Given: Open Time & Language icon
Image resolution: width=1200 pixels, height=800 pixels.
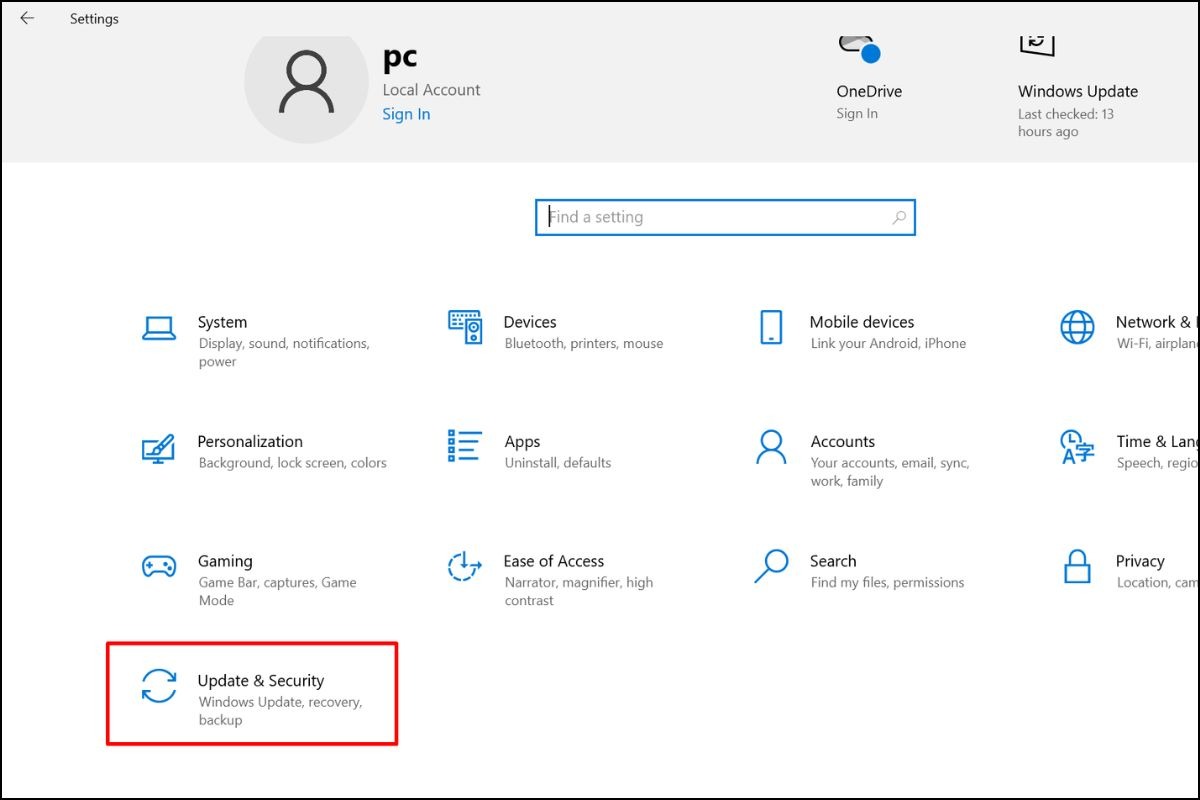Looking at the screenshot, I should tap(1077, 447).
